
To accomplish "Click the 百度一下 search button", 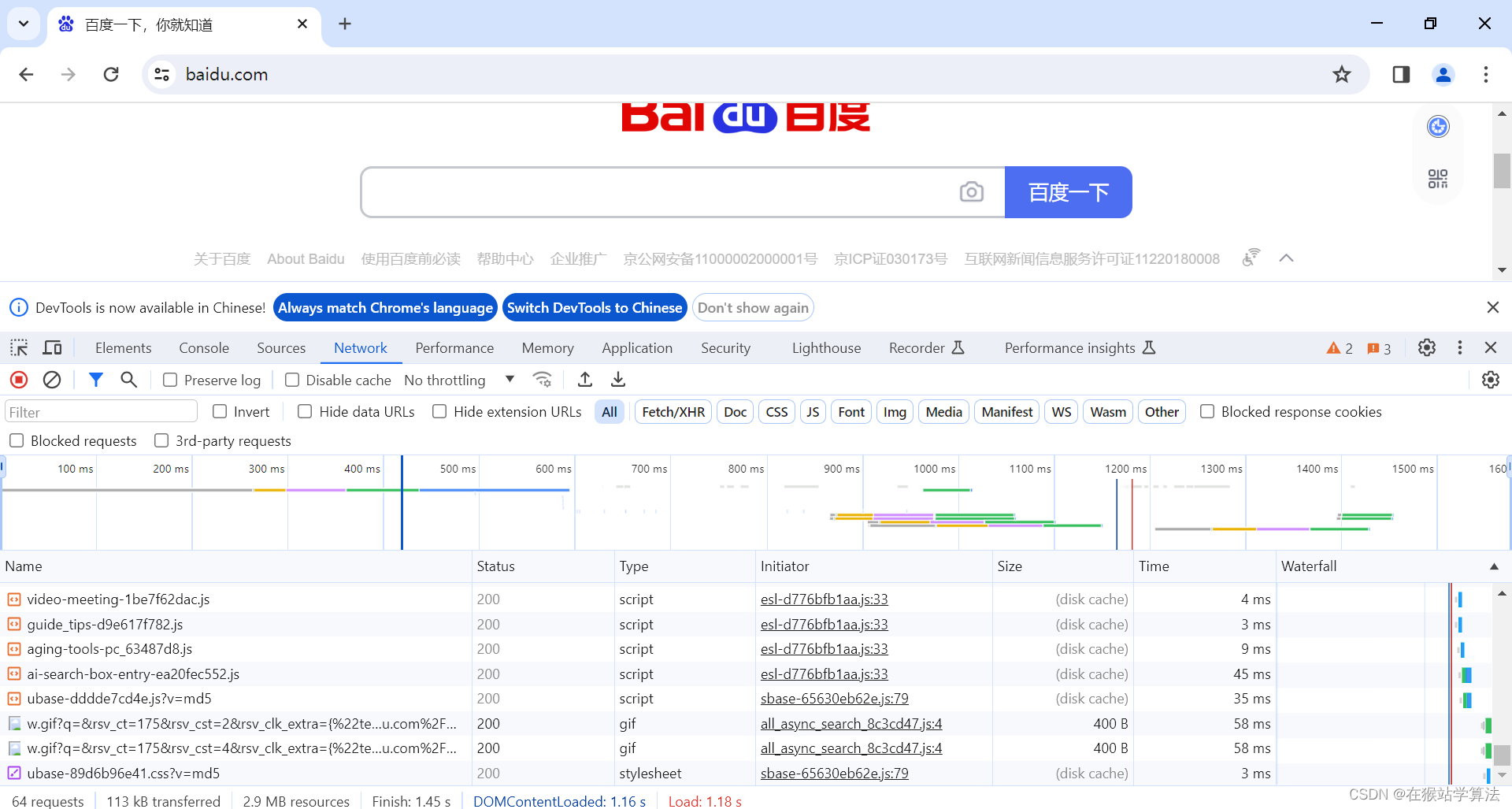I will [1069, 192].
